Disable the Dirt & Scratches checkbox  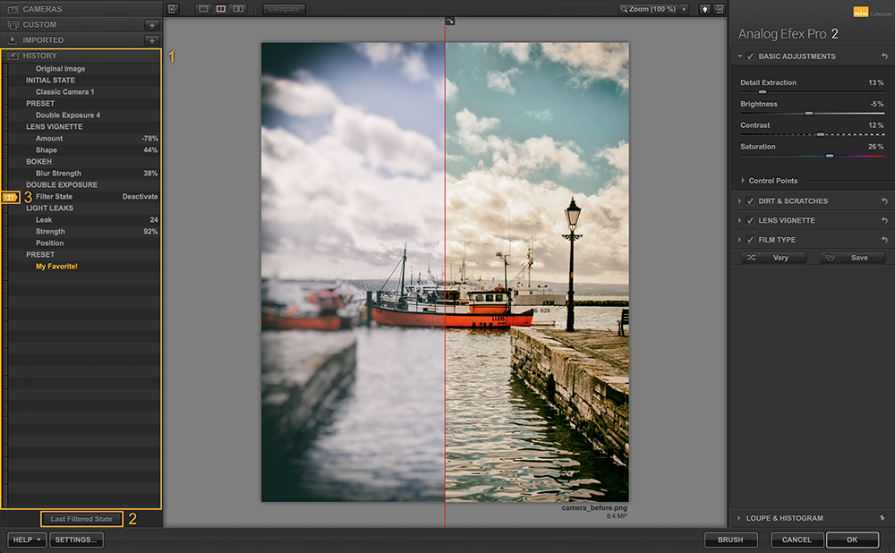[750, 202]
